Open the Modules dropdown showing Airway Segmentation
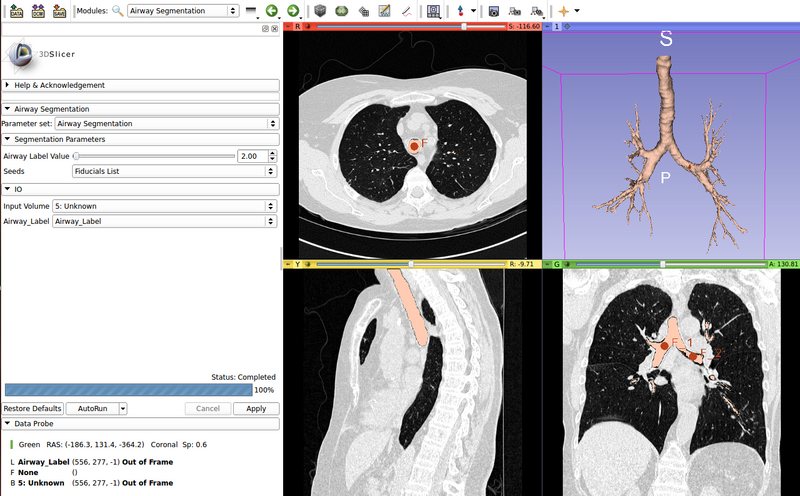This screenshot has width=800, height=496. pos(182,11)
